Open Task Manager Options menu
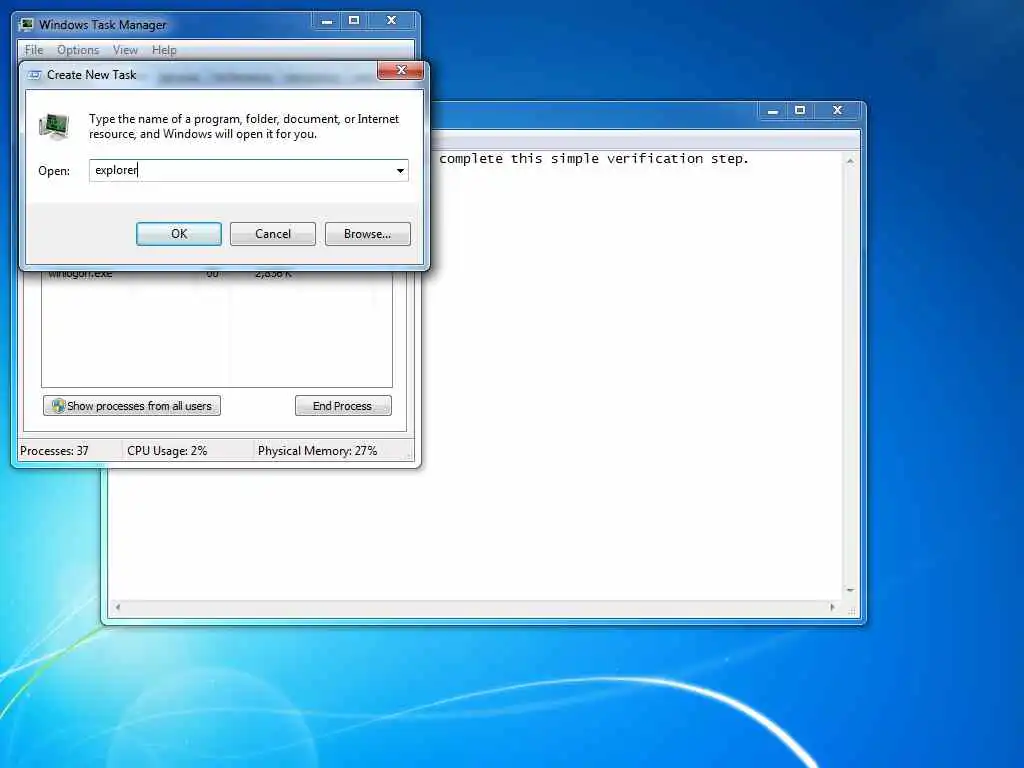The height and width of the screenshot is (768, 1024). point(78,50)
